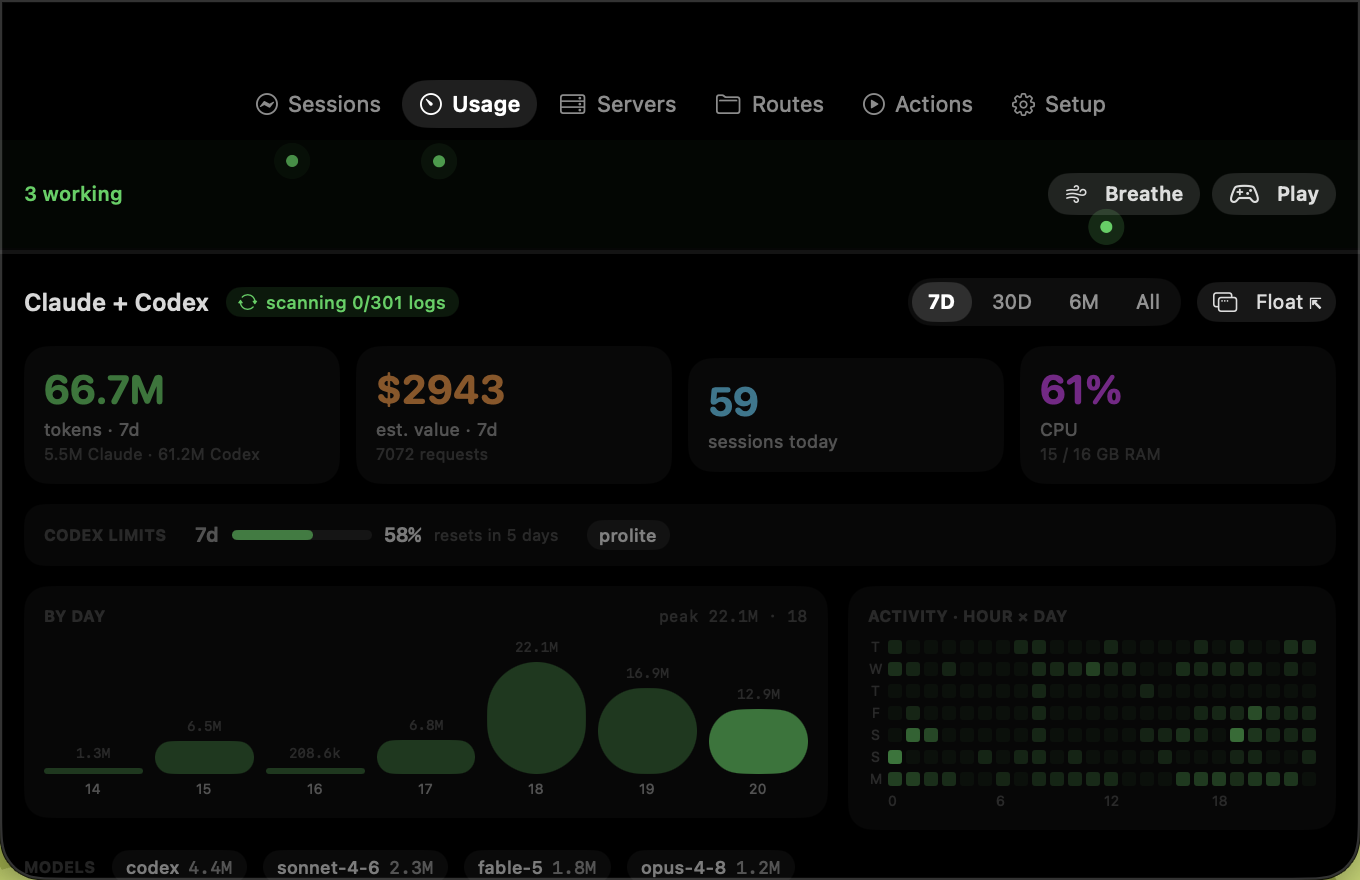Click the wind icon in Breathe
Viewport: 1360px width, 880px height.
tap(1076, 194)
